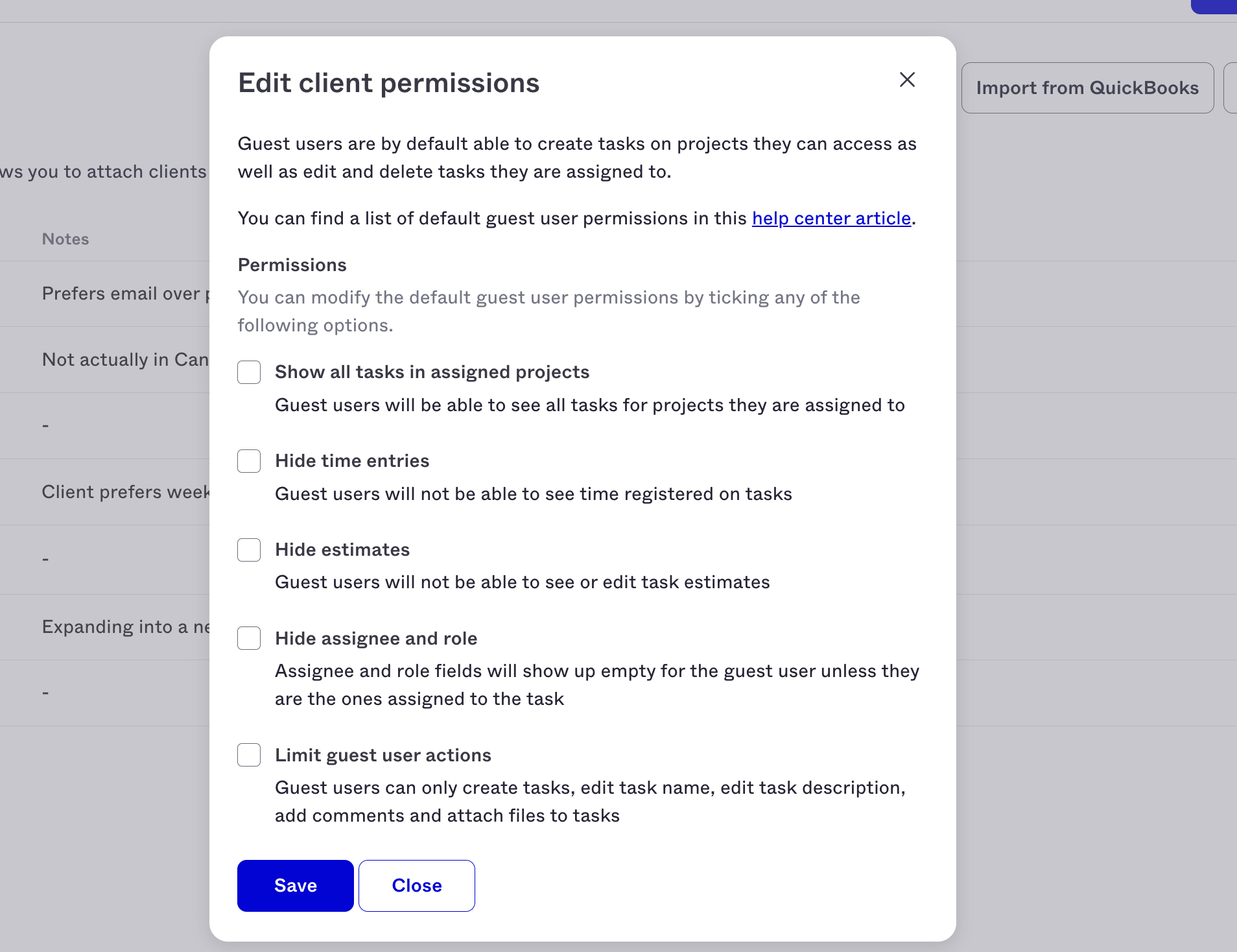
Task: Close the Edit client permissions dialog via X icon
Action: click(907, 80)
